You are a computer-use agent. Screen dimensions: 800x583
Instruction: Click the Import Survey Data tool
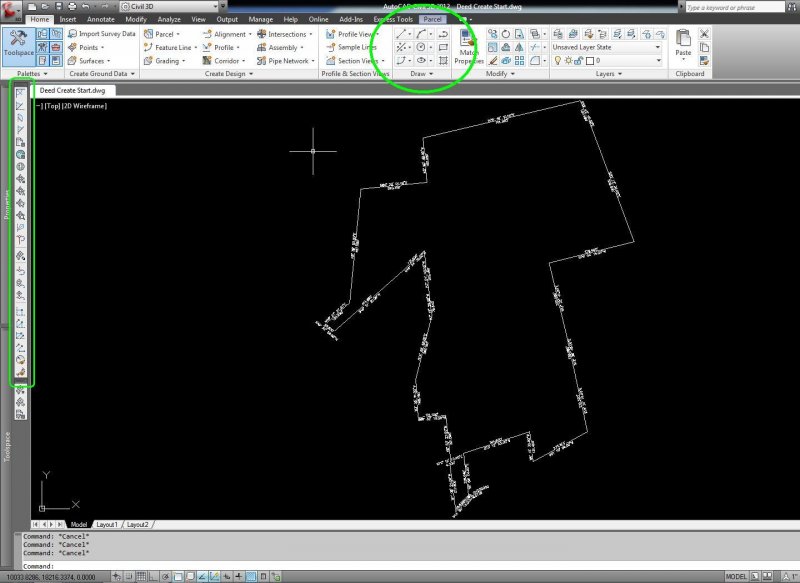click(102, 34)
